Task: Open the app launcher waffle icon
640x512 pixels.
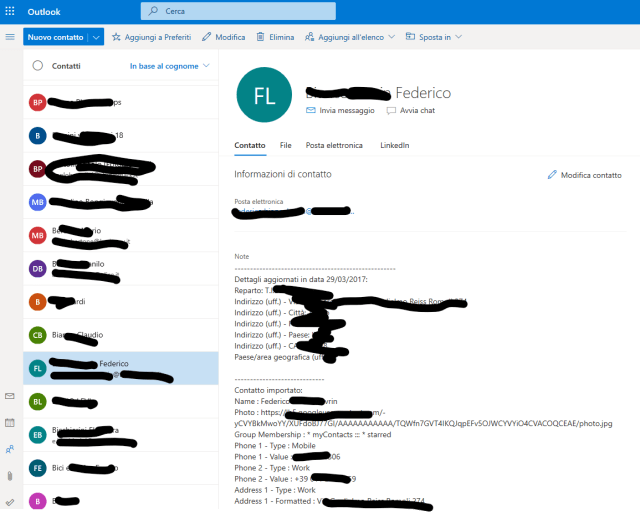Action: click(x=10, y=10)
